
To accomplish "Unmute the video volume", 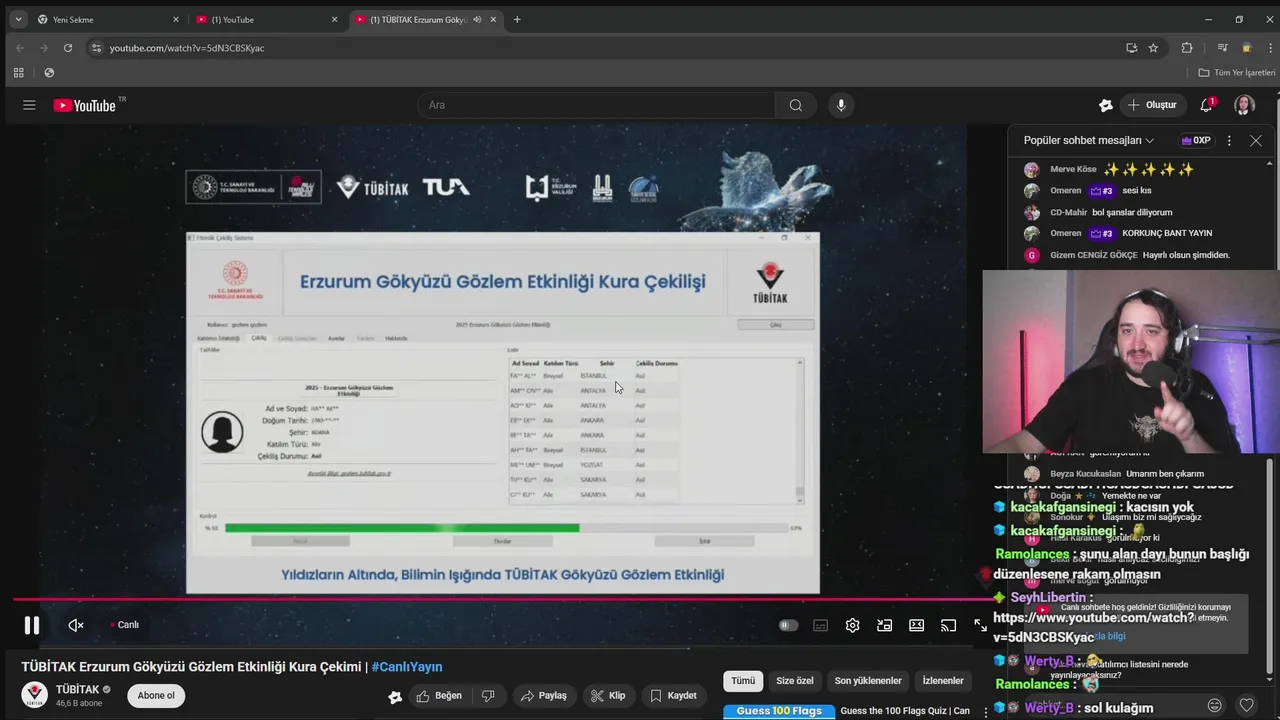I will [x=76, y=625].
